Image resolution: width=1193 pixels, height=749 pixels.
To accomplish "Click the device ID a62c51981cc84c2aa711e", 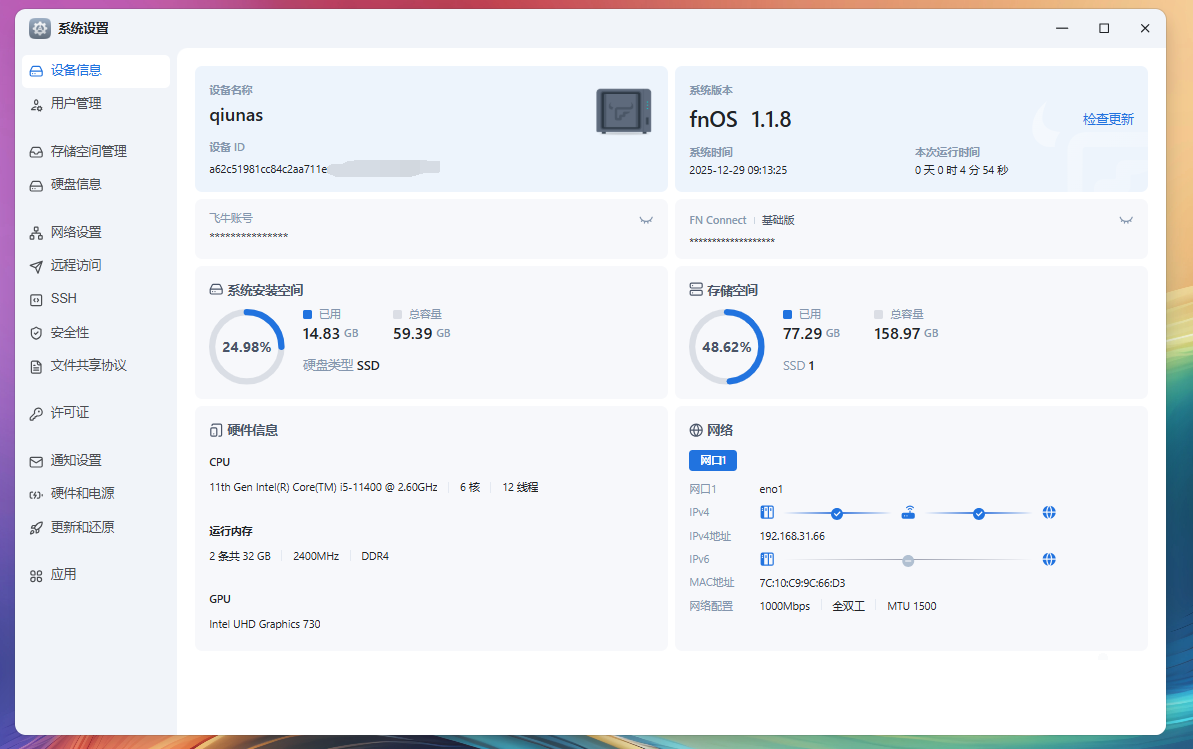I will pos(268,169).
